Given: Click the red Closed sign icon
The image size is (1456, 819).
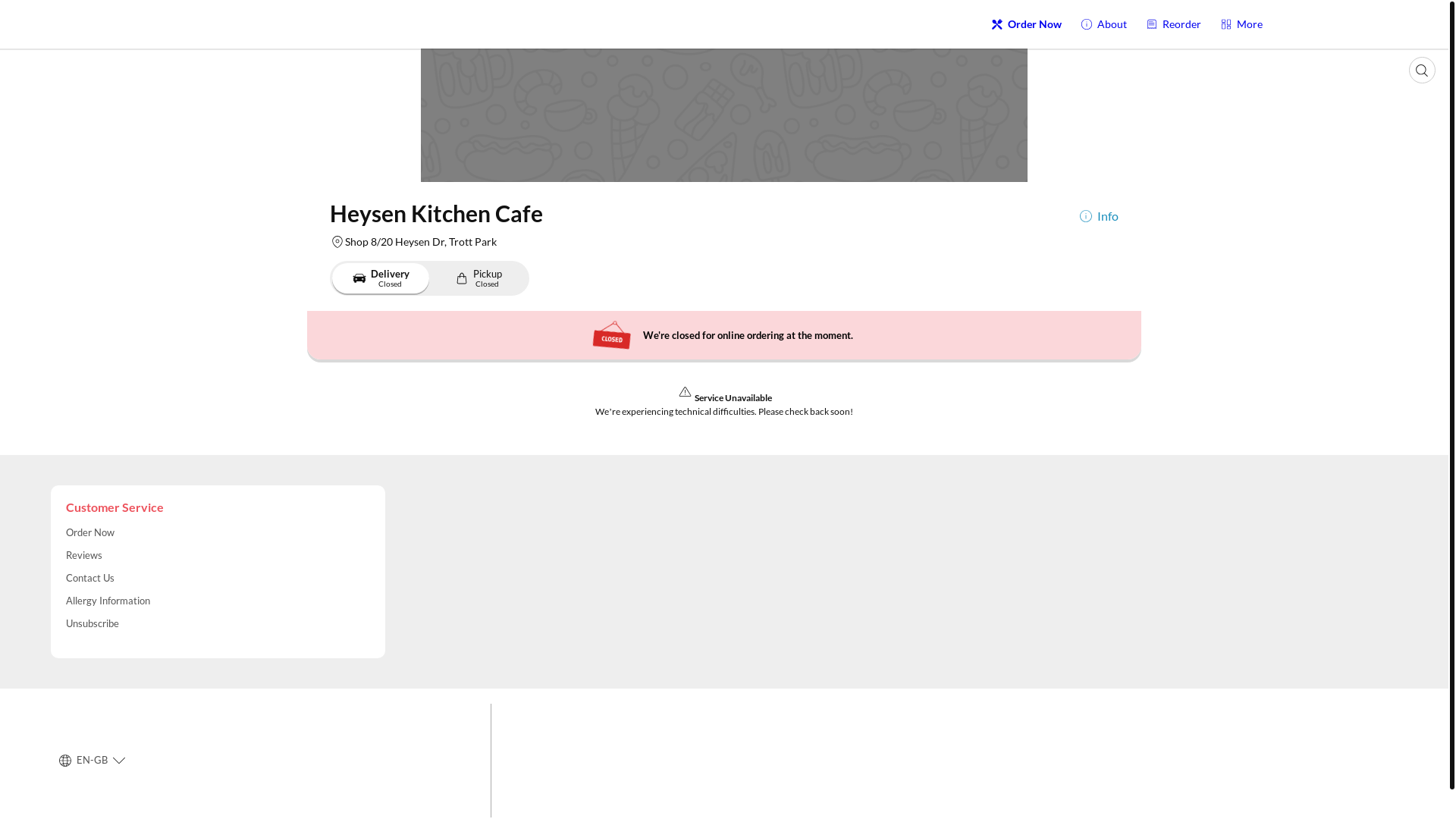Looking at the screenshot, I should point(611,335).
